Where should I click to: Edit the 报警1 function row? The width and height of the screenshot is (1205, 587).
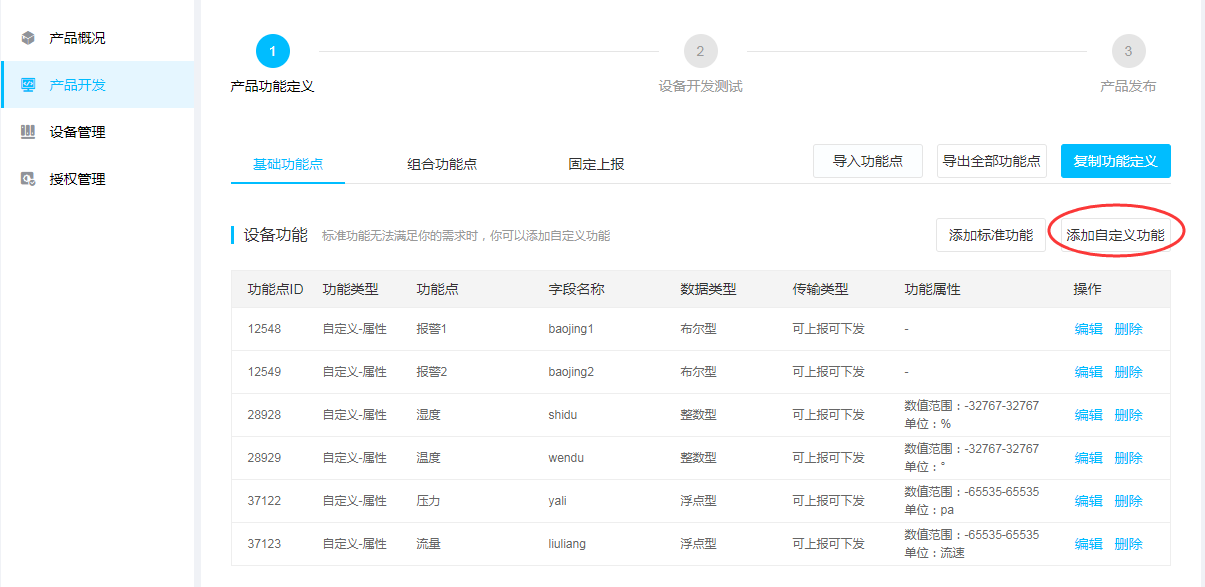[x=1088, y=329]
